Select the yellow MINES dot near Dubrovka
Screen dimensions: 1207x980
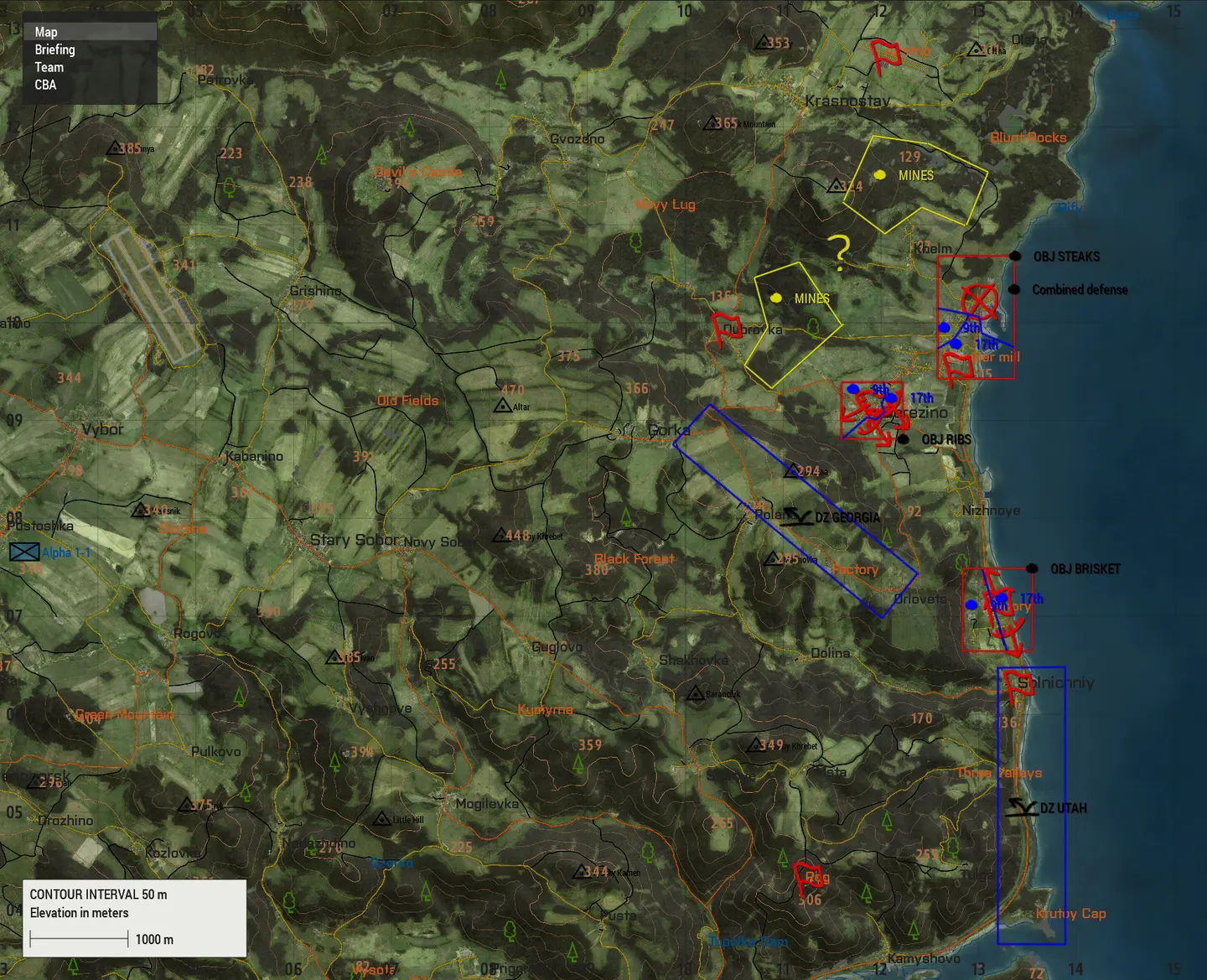click(x=776, y=298)
